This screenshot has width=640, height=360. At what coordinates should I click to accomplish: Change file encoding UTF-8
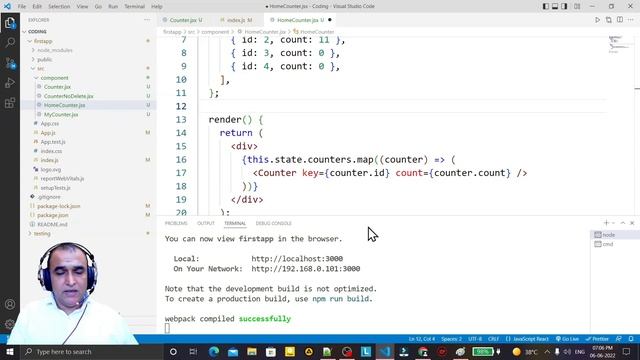point(475,339)
